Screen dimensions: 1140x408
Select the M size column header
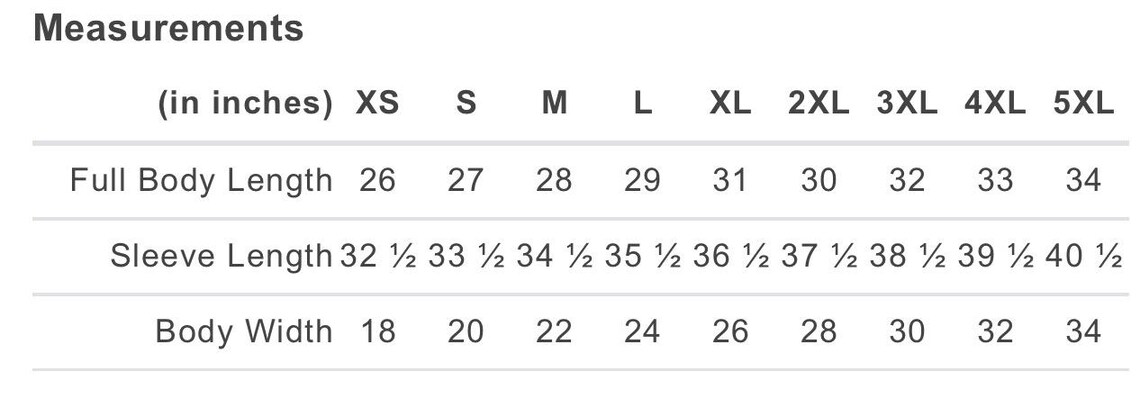pyautogui.click(x=554, y=103)
